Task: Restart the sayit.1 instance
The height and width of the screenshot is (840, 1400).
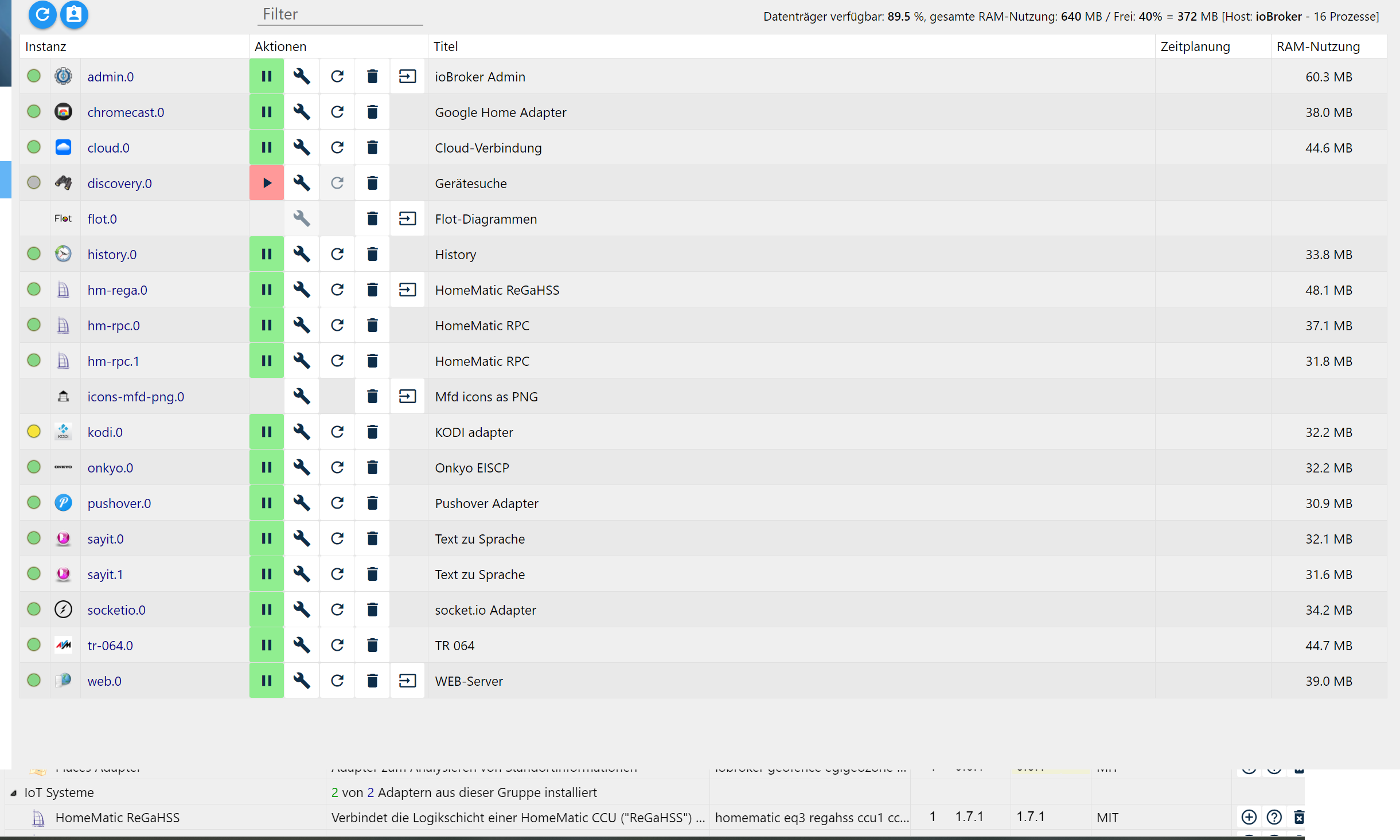Action: coord(337,574)
